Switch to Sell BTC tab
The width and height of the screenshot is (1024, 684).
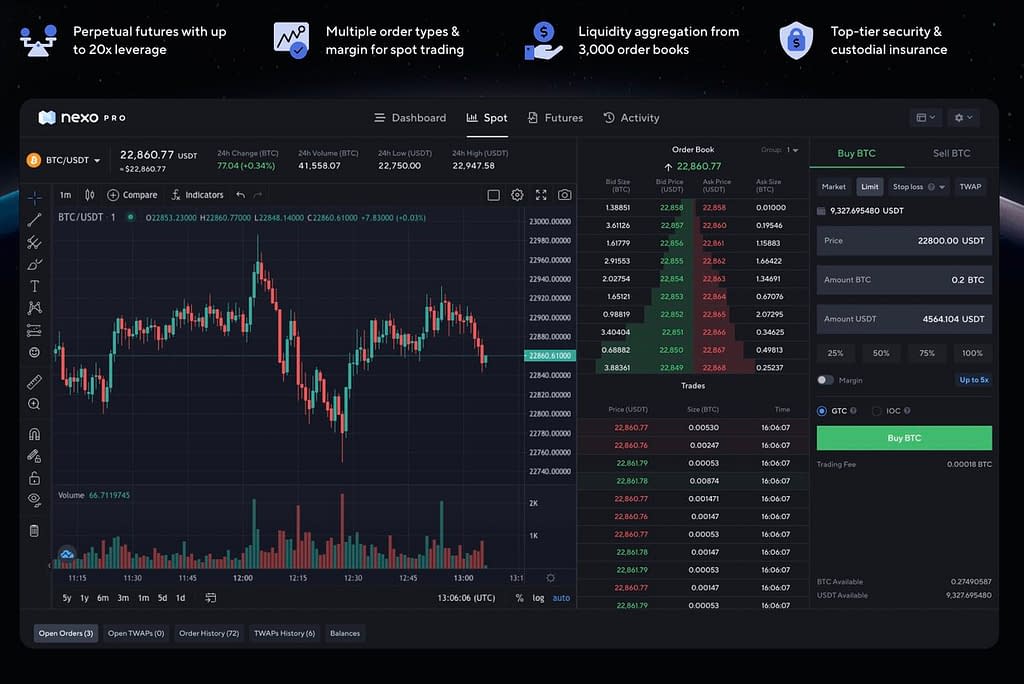point(952,153)
